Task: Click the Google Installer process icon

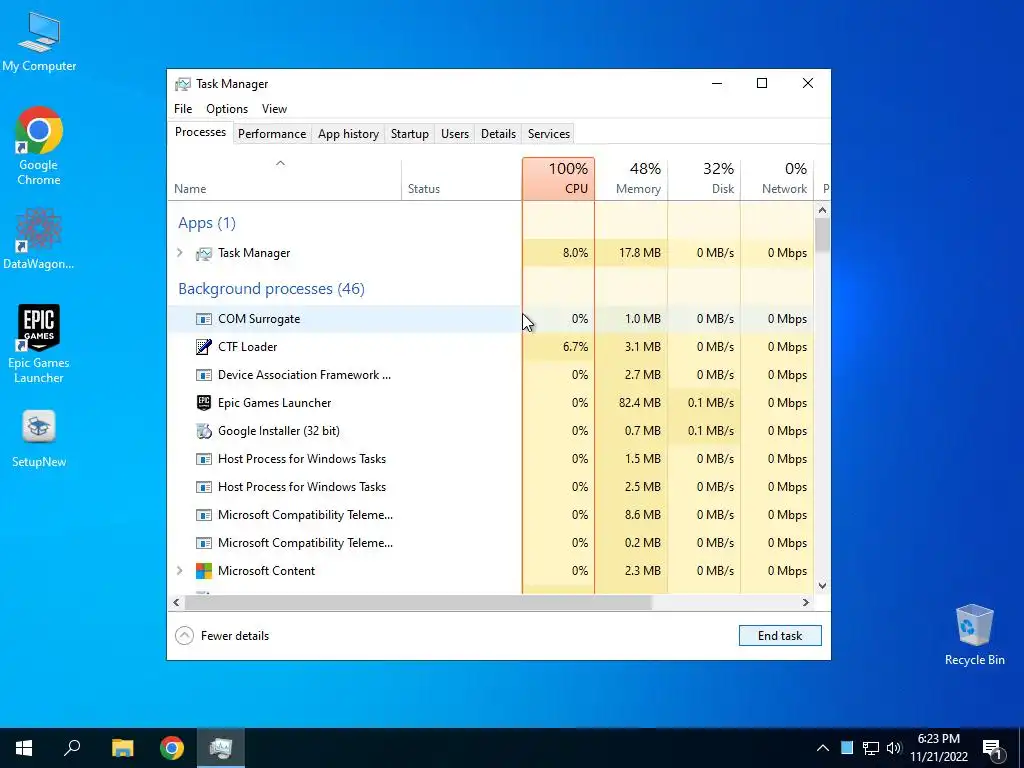Action: [204, 431]
